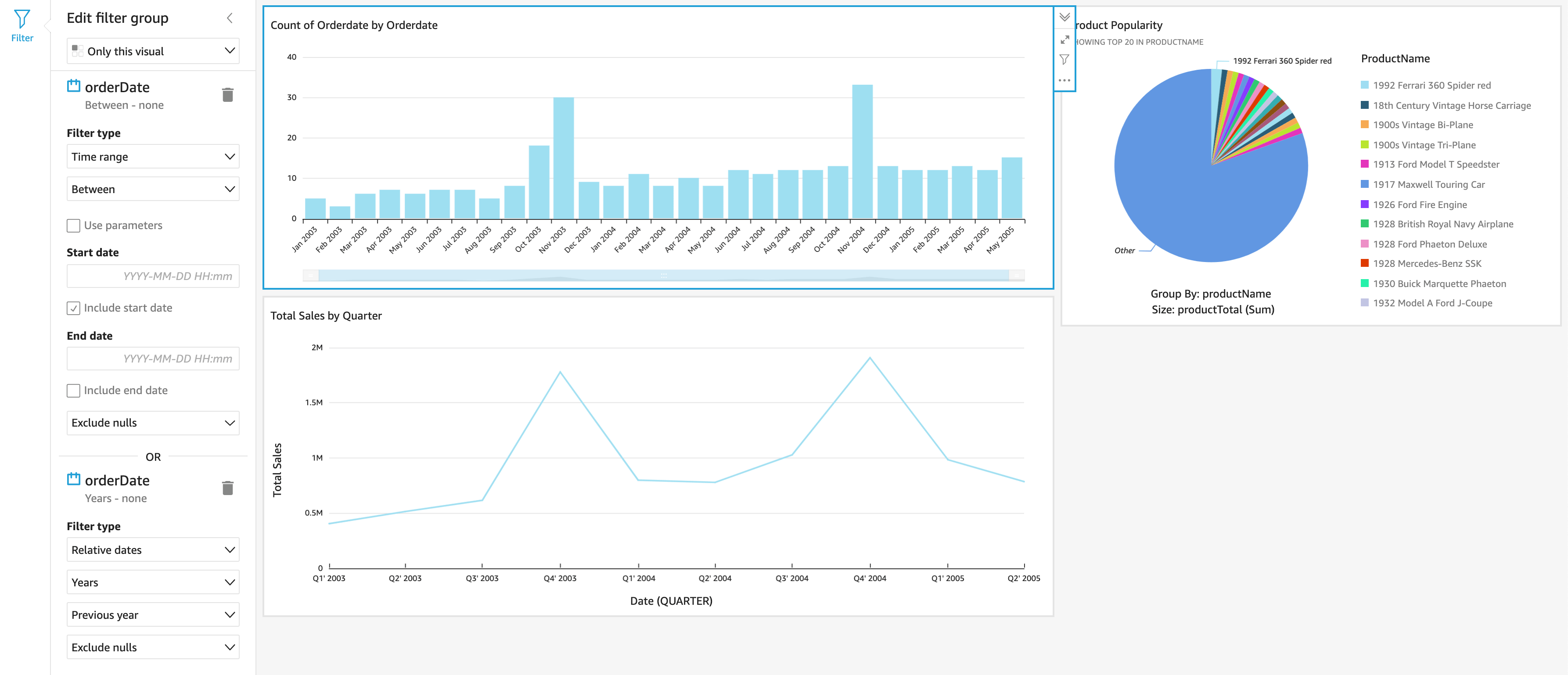The width and height of the screenshot is (1568, 675).
Task: Enable the Include end date checkbox
Action: (73, 390)
